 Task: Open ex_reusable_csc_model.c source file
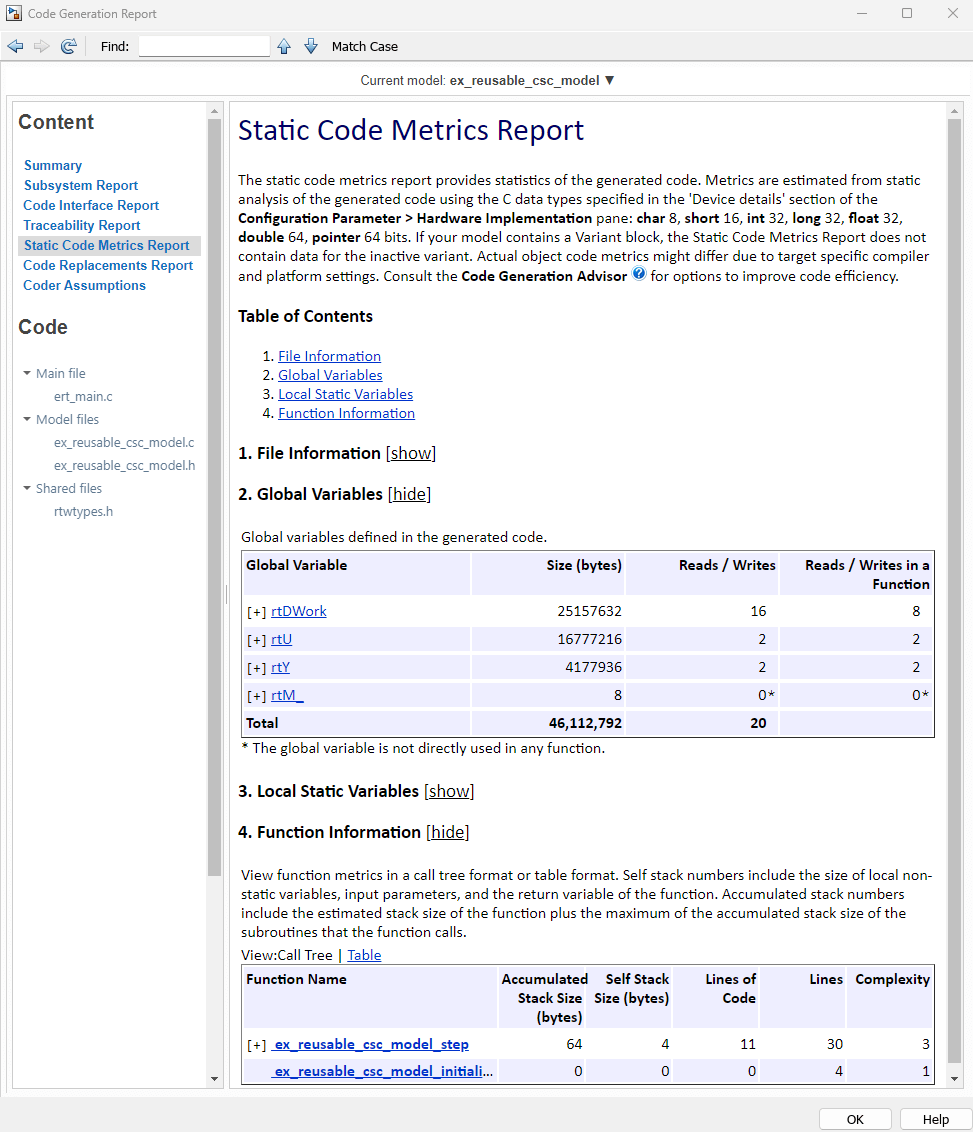pyautogui.click(x=124, y=442)
